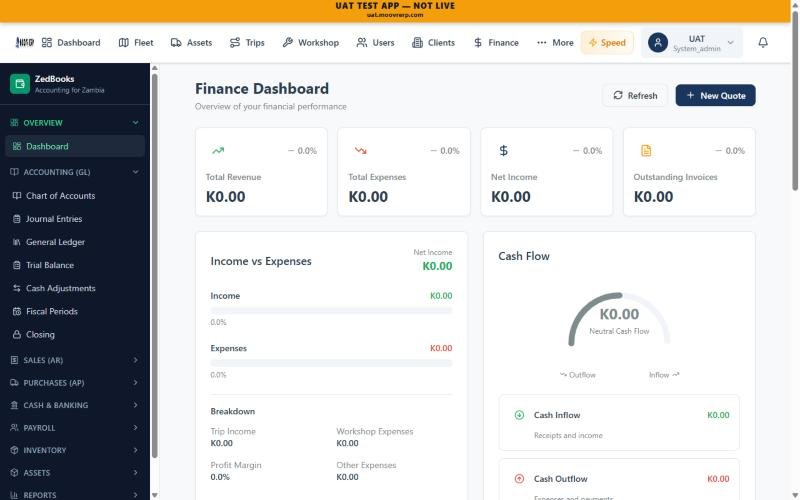Click the company logo in the top bar
800x500 pixels.
tap(24, 42)
